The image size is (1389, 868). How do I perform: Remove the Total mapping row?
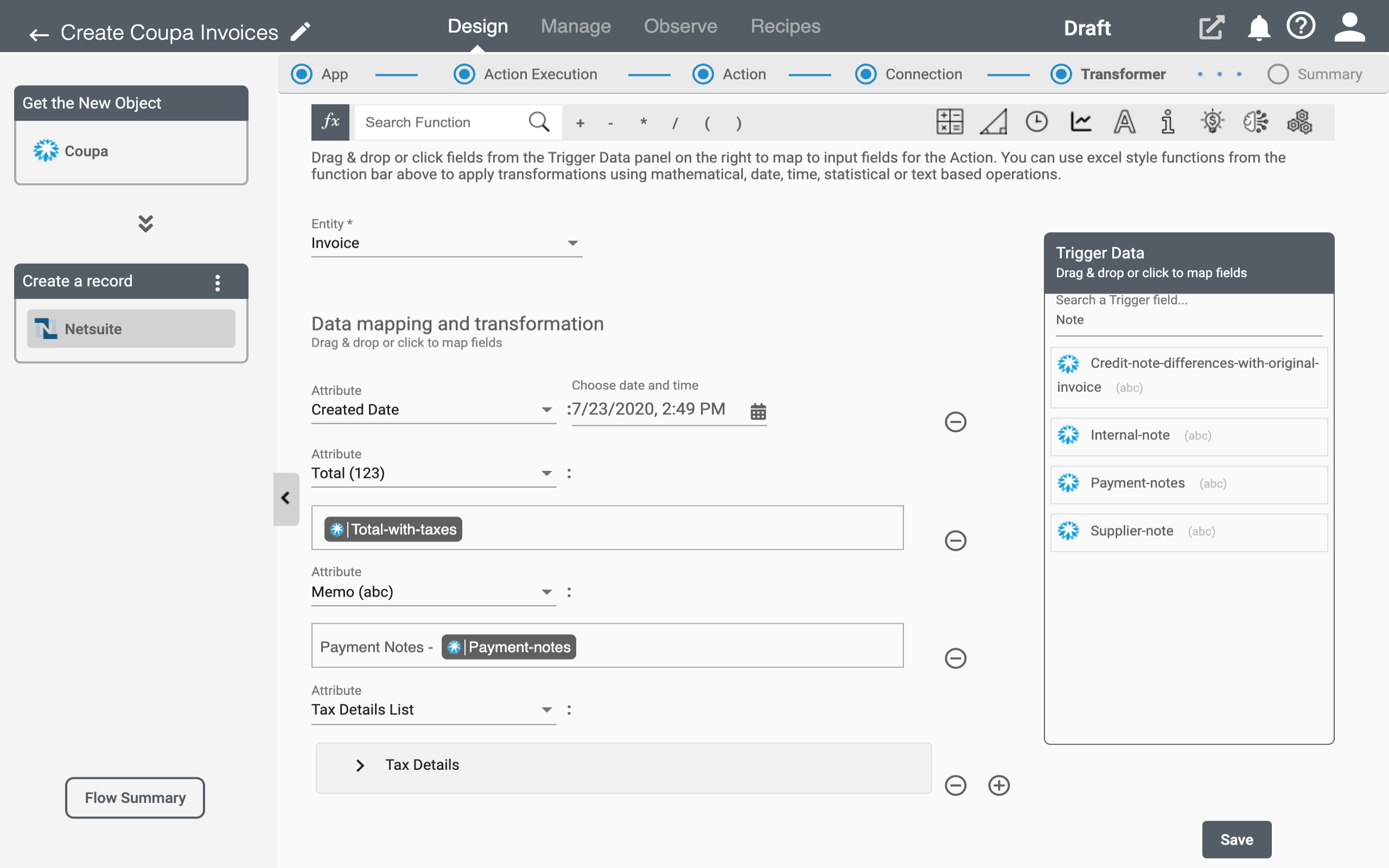point(955,540)
